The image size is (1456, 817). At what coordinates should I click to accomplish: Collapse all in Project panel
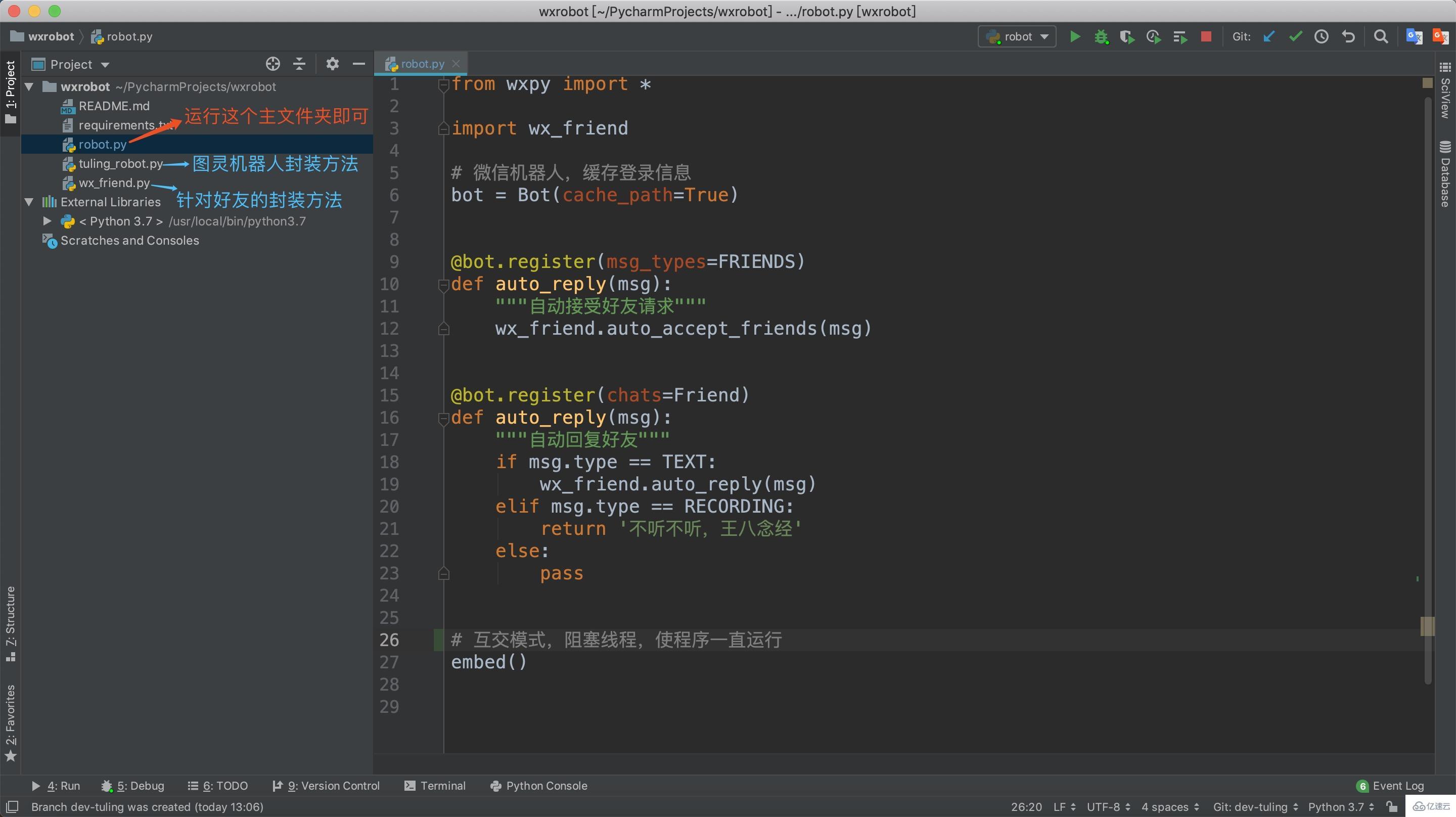[x=299, y=64]
